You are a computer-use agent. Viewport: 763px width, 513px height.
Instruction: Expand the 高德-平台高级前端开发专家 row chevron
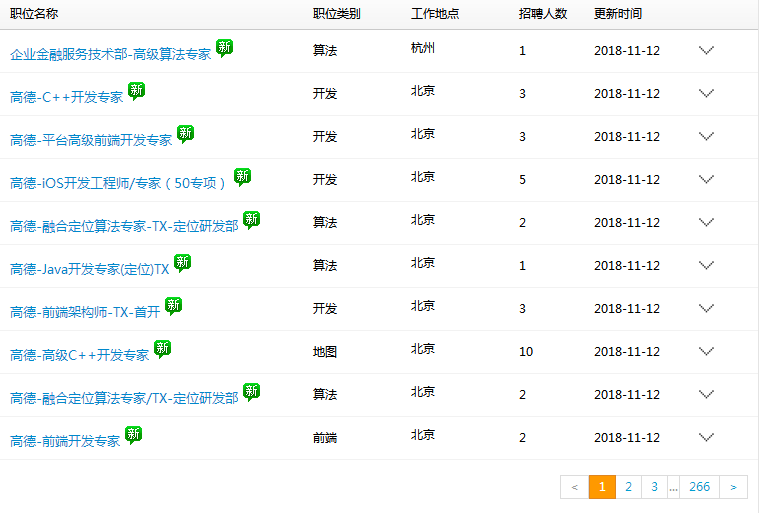coord(706,136)
